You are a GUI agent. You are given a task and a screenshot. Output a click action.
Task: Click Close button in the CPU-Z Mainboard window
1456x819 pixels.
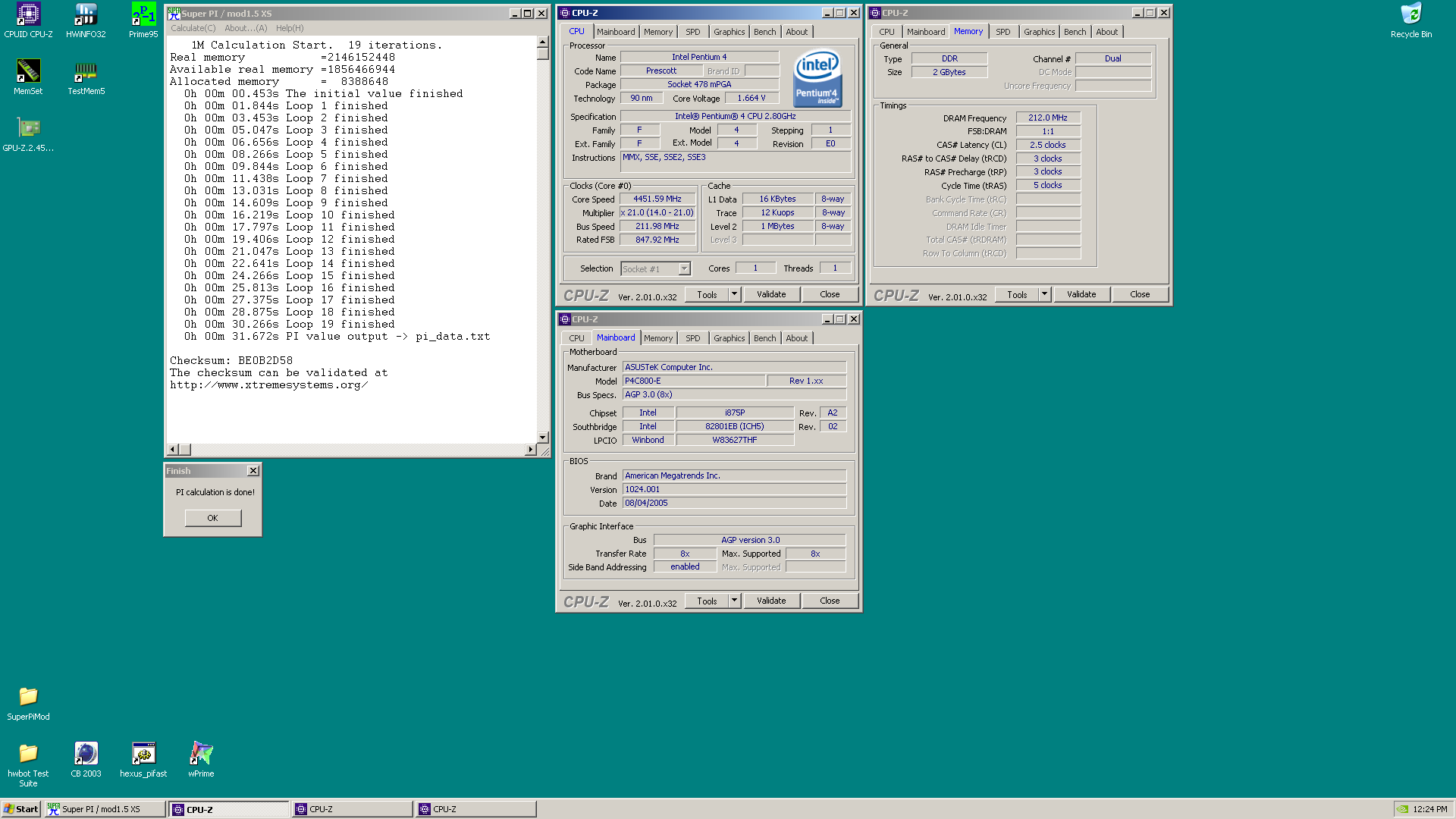[830, 601]
